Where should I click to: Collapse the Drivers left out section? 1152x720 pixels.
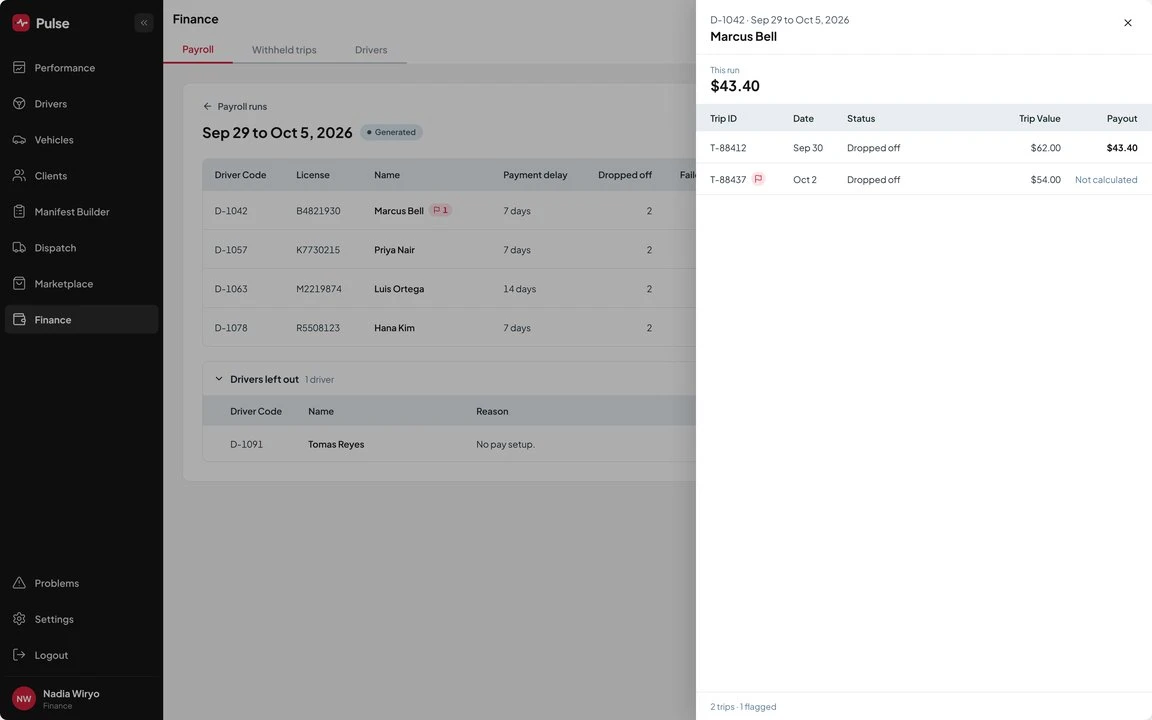point(218,379)
